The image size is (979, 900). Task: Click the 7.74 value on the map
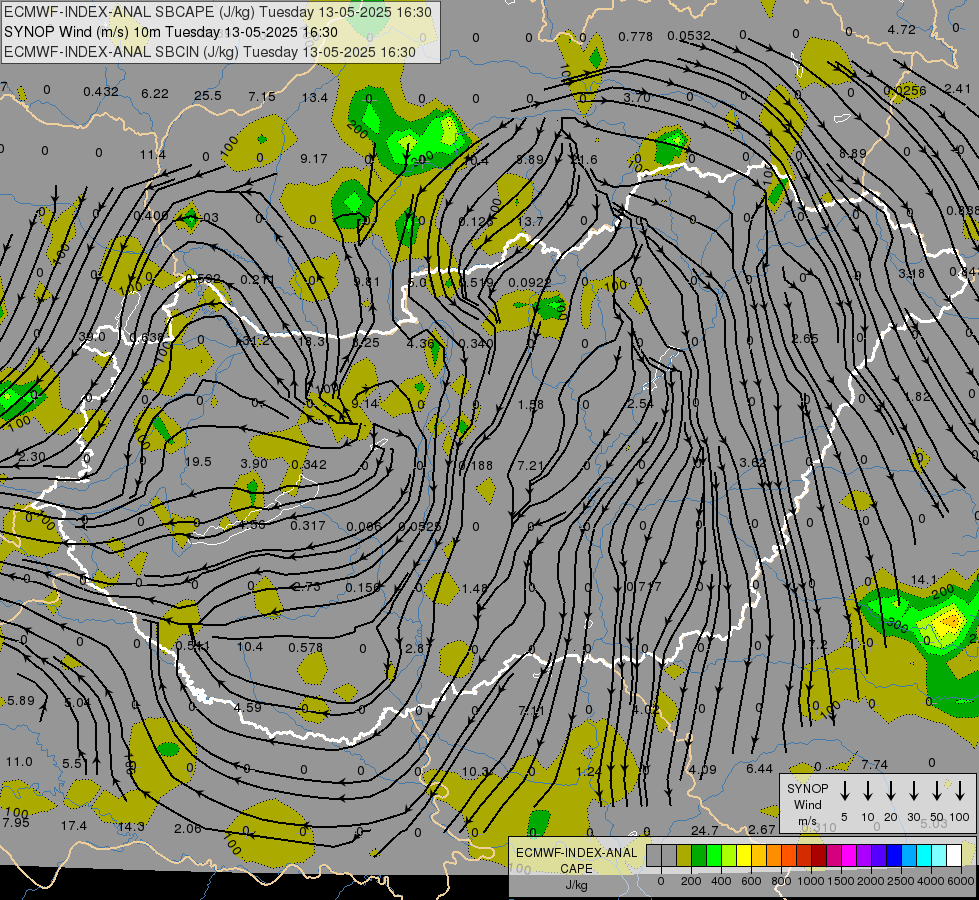[874, 764]
